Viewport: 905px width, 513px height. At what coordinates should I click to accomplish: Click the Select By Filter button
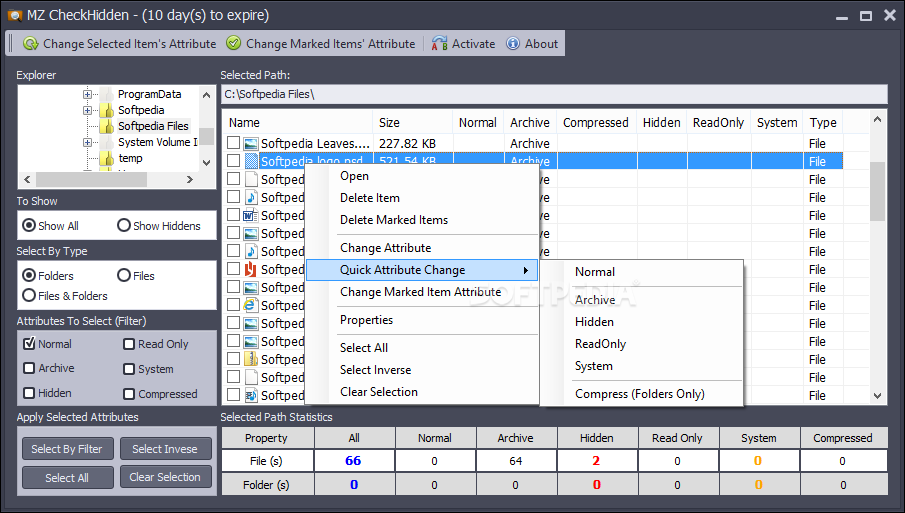(x=67, y=449)
